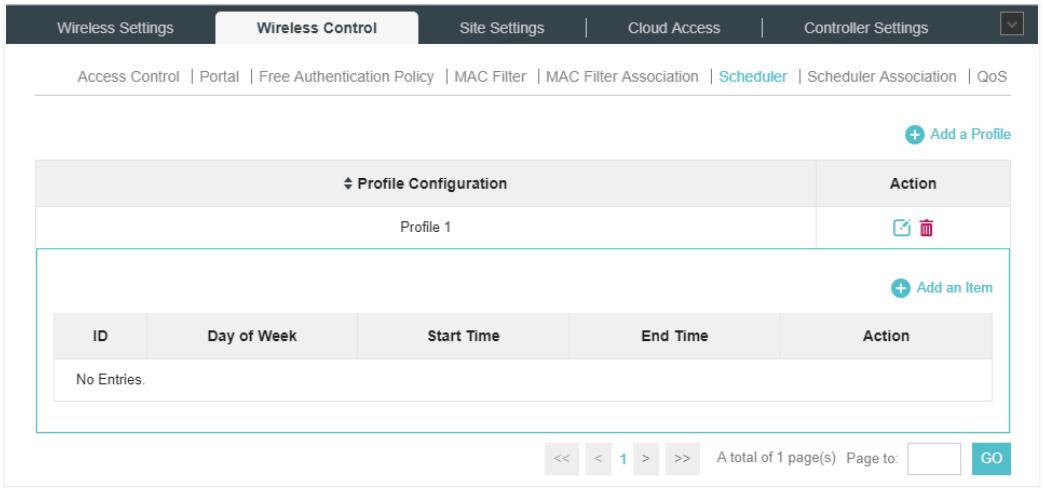Click the A total of 1 page(s) text

pyautogui.click(x=776, y=458)
